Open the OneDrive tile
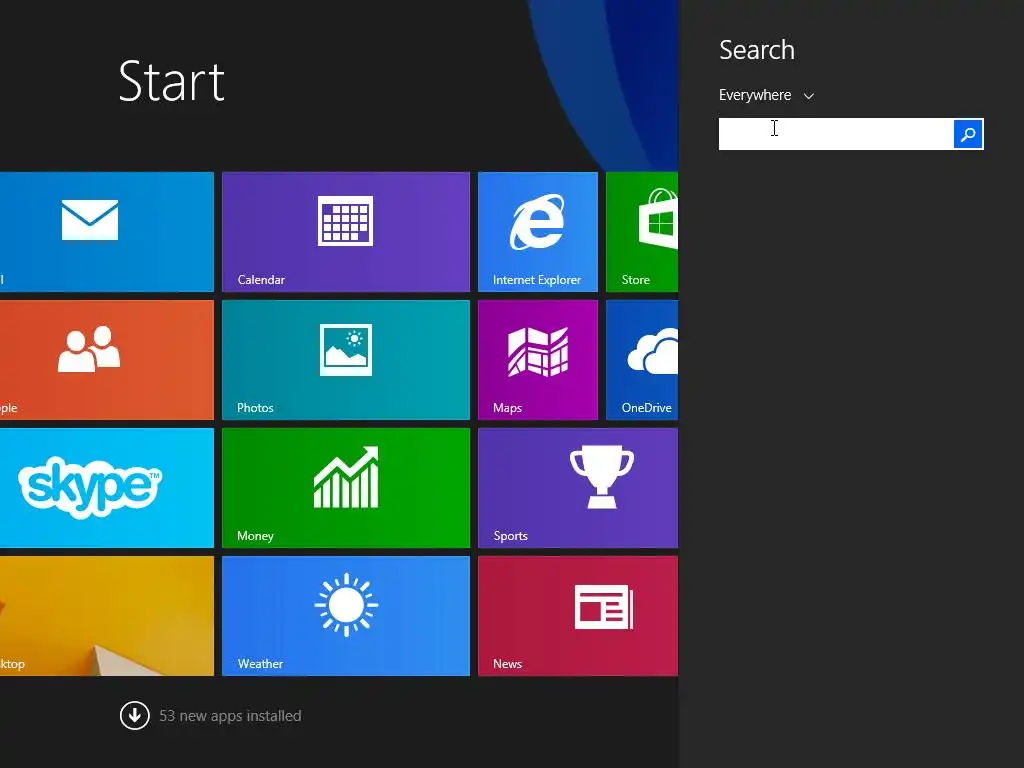Image resolution: width=1024 pixels, height=768 pixels. click(642, 360)
